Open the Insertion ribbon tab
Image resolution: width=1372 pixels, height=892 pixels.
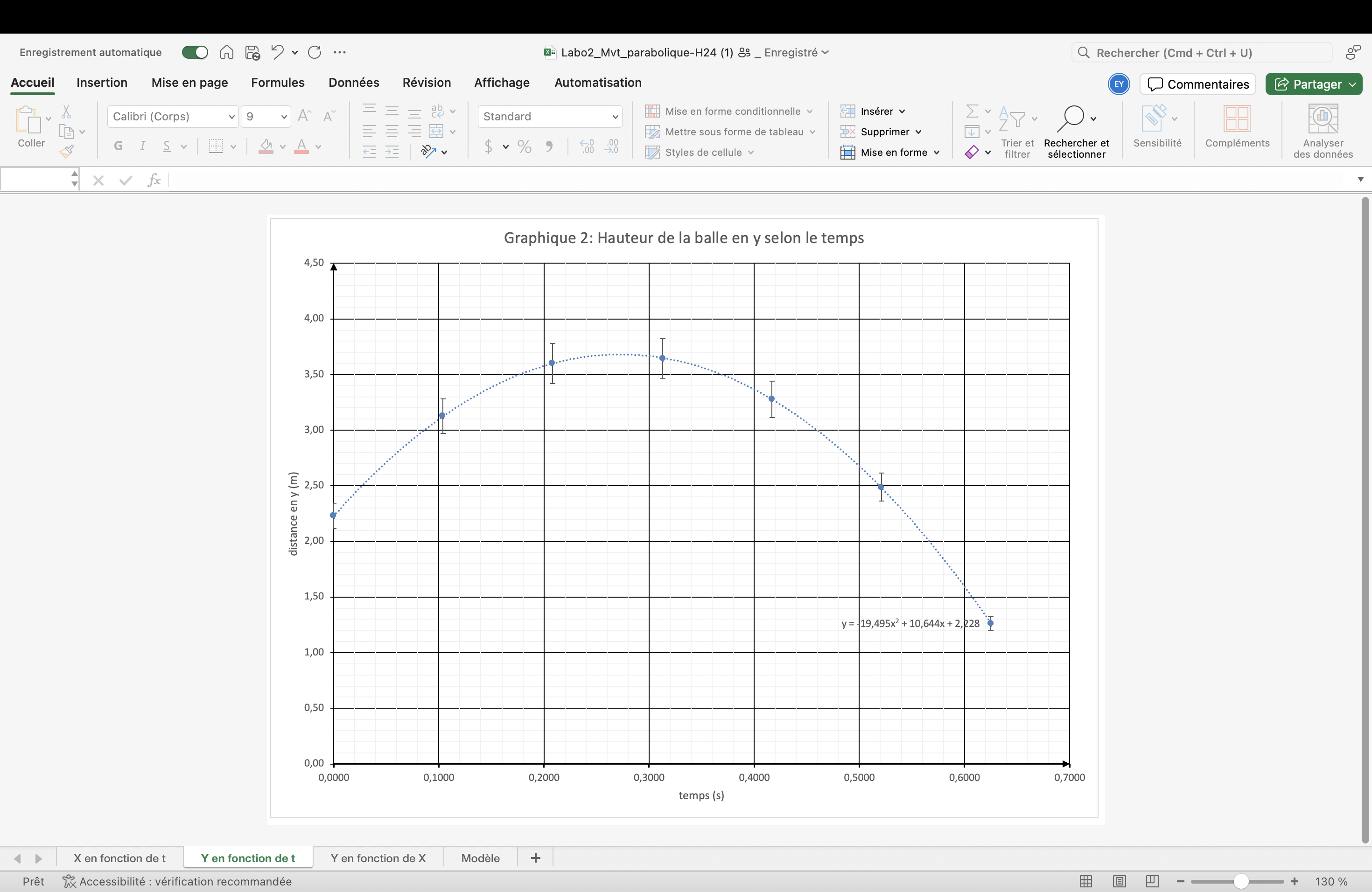click(102, 83)
